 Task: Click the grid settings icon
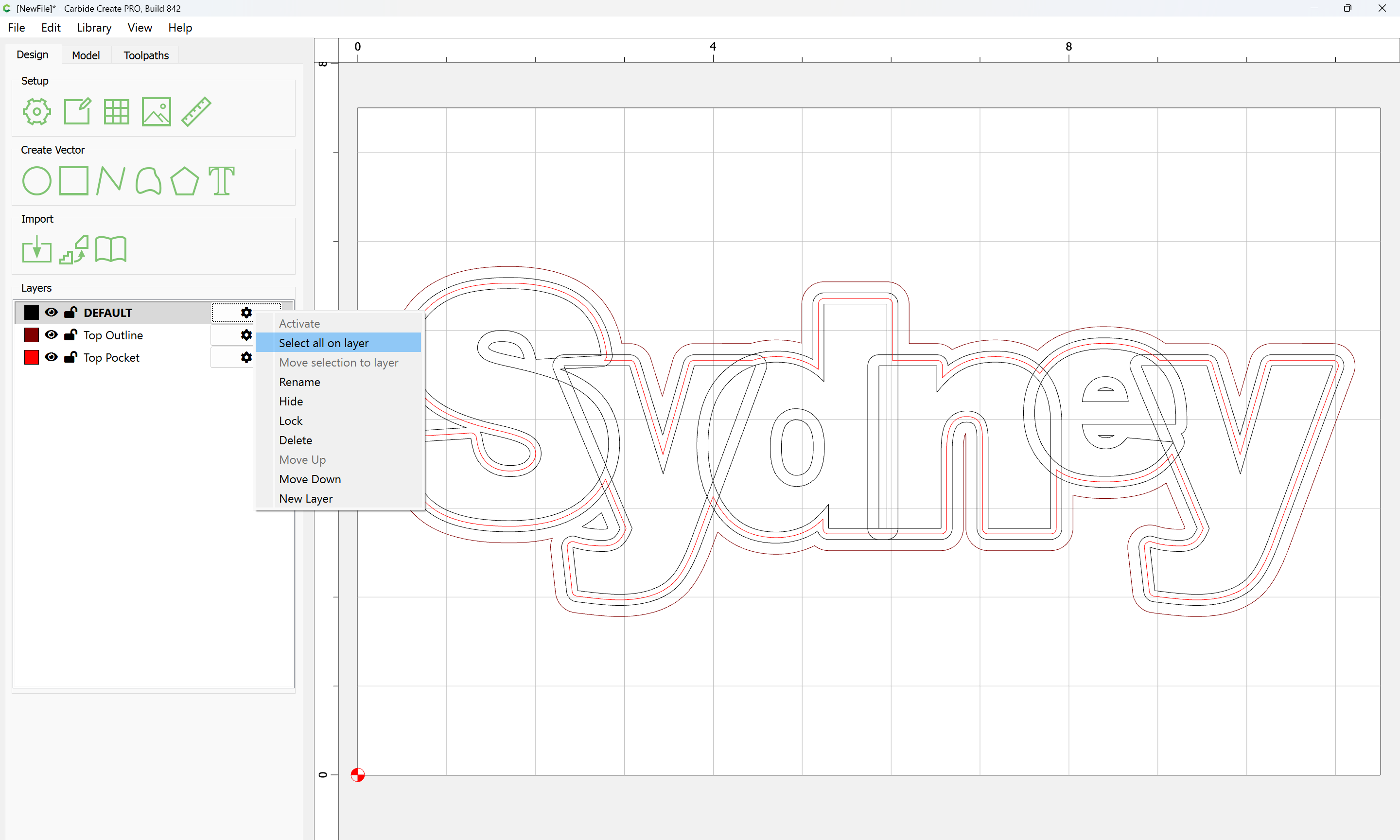117,111
